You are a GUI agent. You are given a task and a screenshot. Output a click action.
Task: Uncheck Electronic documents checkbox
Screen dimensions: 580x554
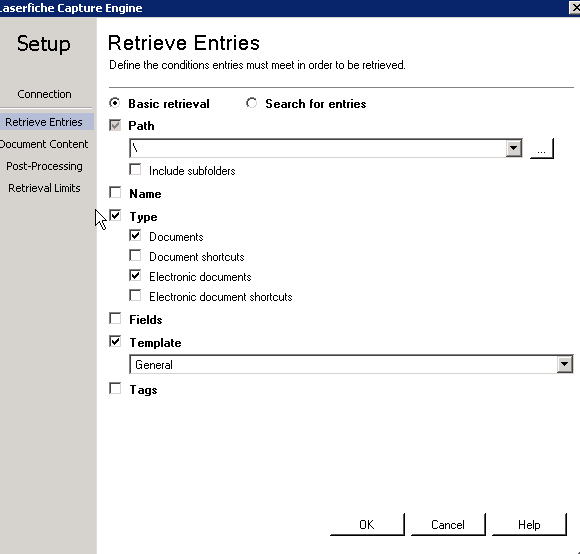pos(135,276)
